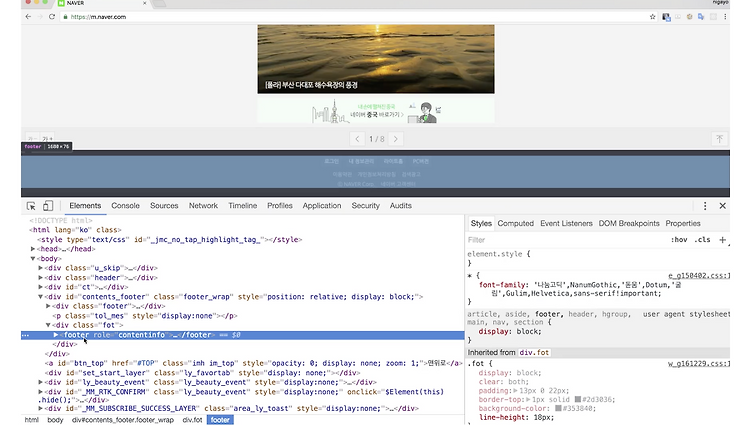The width and height of the screenshot is (750, 425).
Task: Click the Naver China banner image
Action: click(376, 111)
